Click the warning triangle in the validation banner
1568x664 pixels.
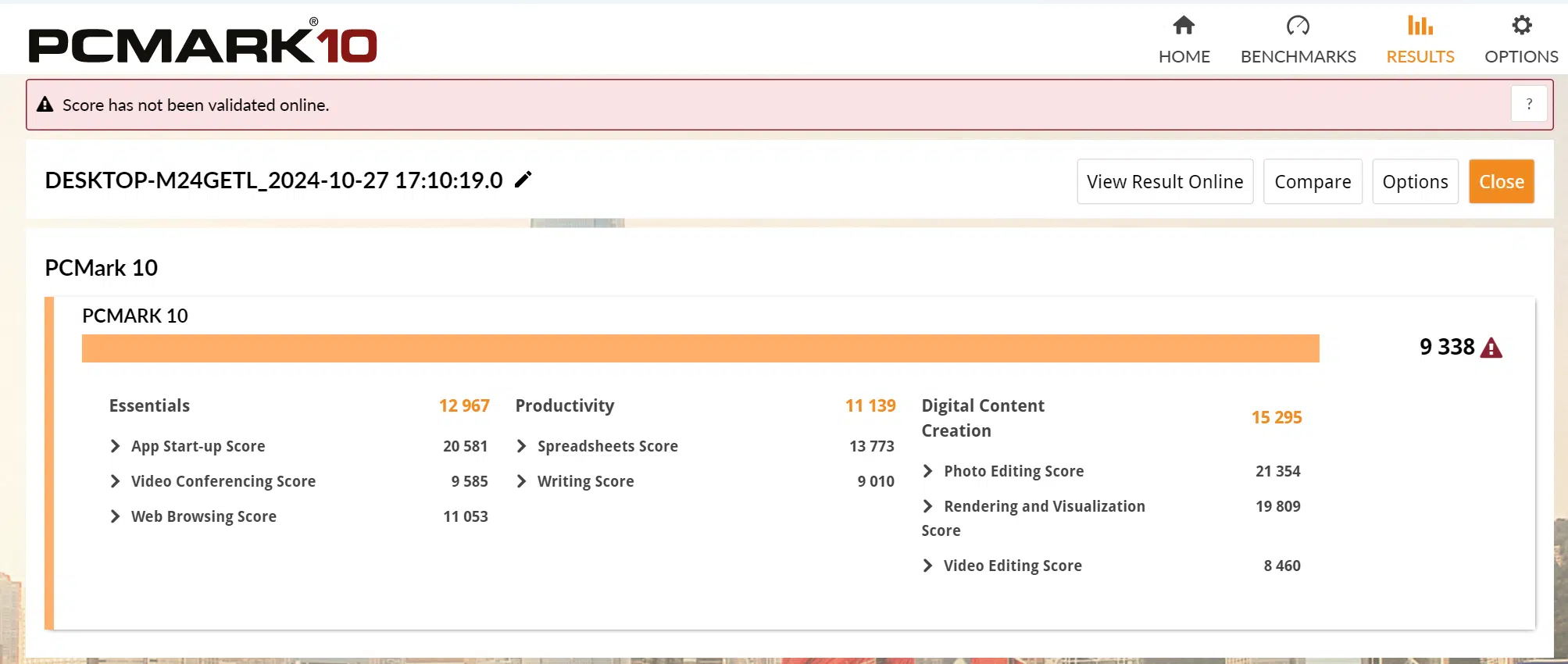(x=45, y=104)
